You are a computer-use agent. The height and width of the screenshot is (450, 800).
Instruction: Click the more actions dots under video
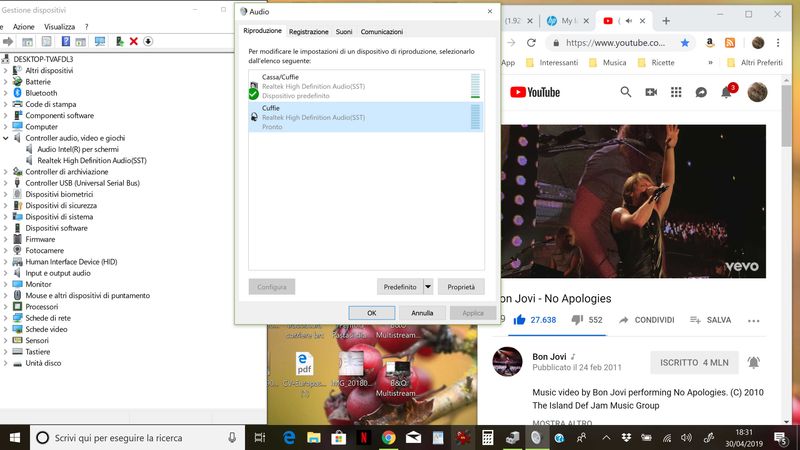(754, 320)
